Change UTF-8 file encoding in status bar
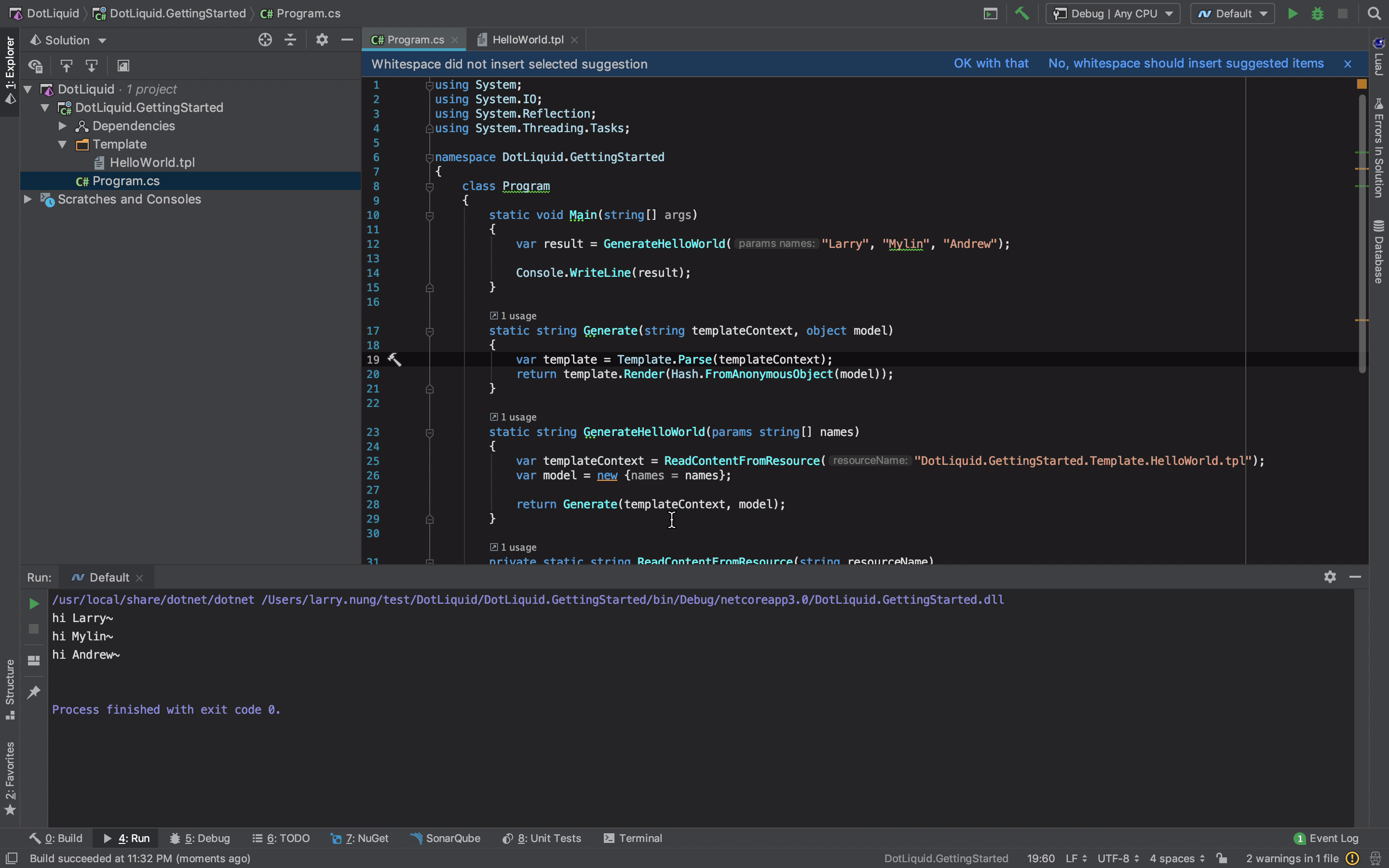The image size is (1389, 868). pyautogui.click(x=1117, y=858)
